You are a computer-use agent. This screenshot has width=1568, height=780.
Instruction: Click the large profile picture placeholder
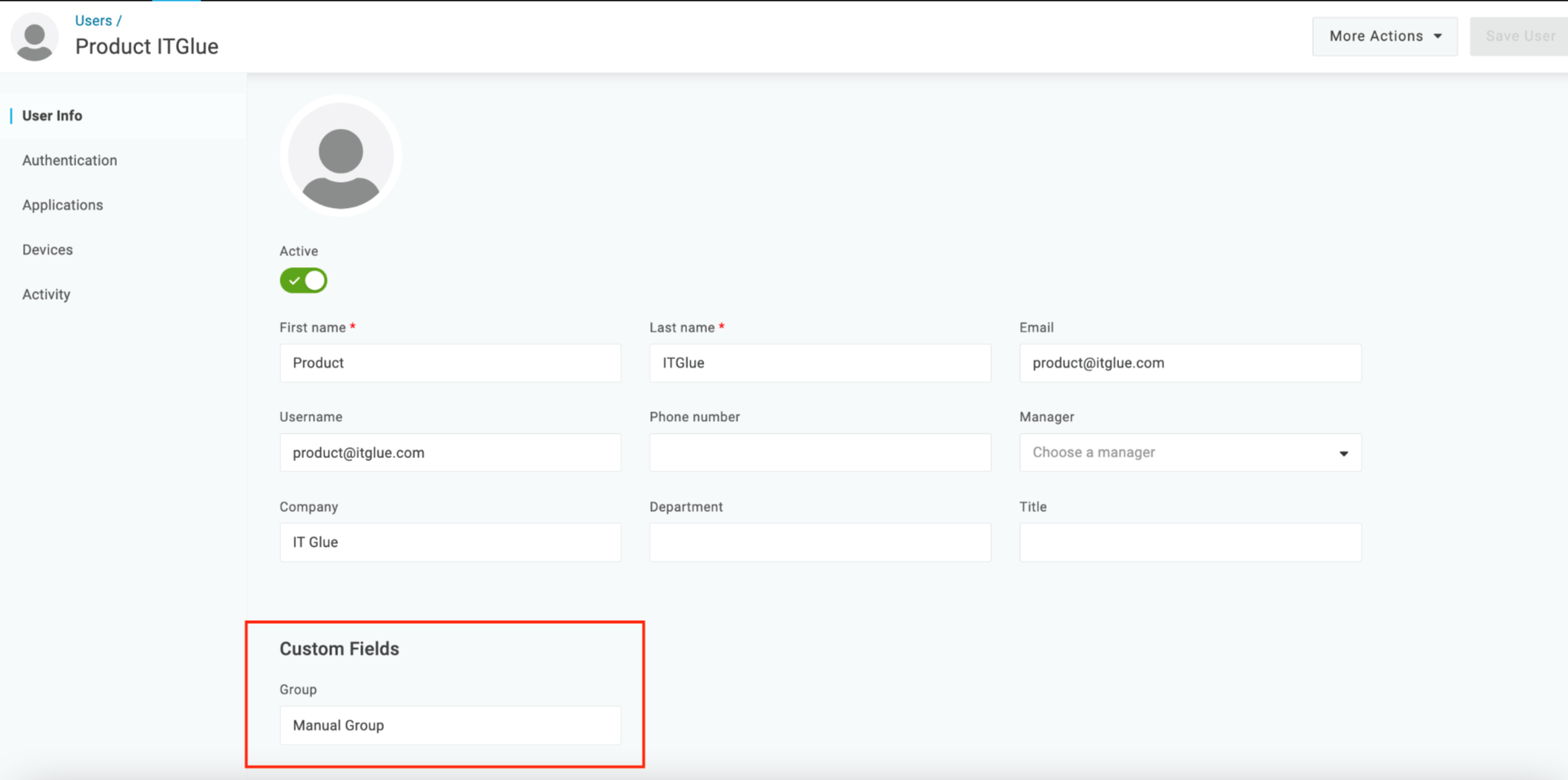point(340,156)
